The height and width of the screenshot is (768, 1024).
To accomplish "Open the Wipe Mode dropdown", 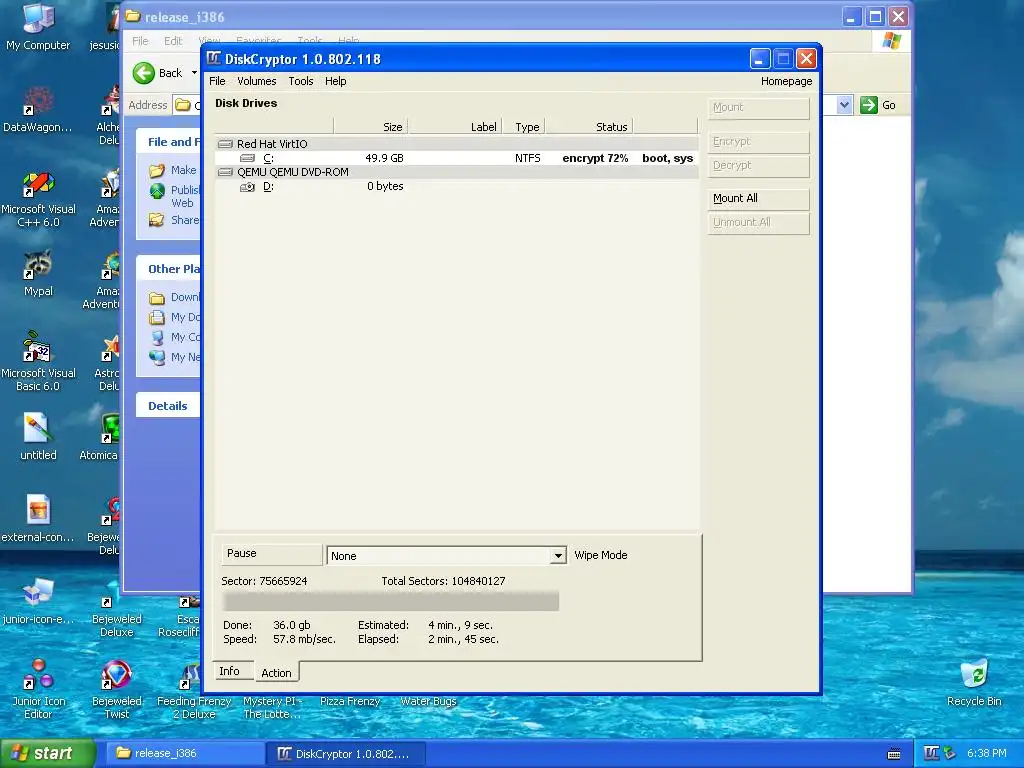I will [558, 556].
